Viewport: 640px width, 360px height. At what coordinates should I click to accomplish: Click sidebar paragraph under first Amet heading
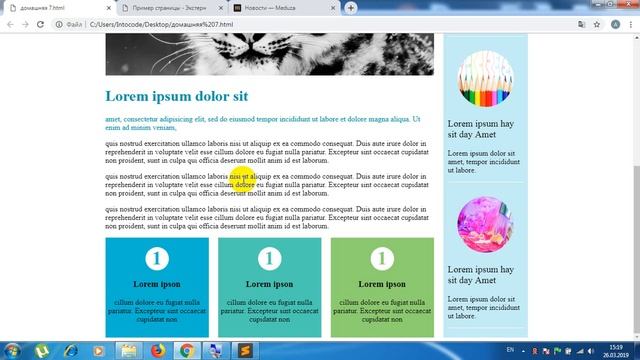tap(484, 162)
